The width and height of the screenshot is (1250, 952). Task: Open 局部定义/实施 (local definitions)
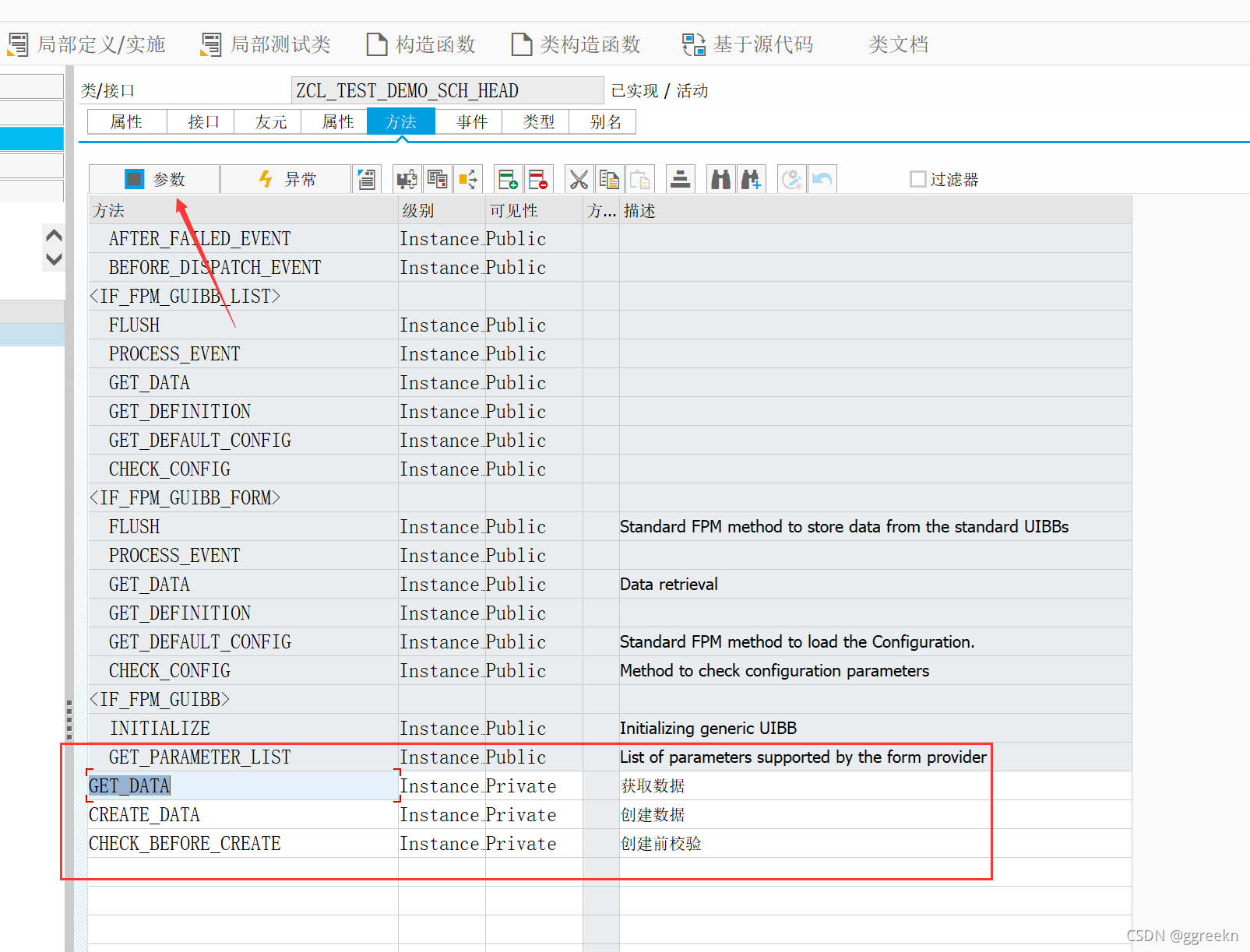pyautogui.click(x=86, y=44)
